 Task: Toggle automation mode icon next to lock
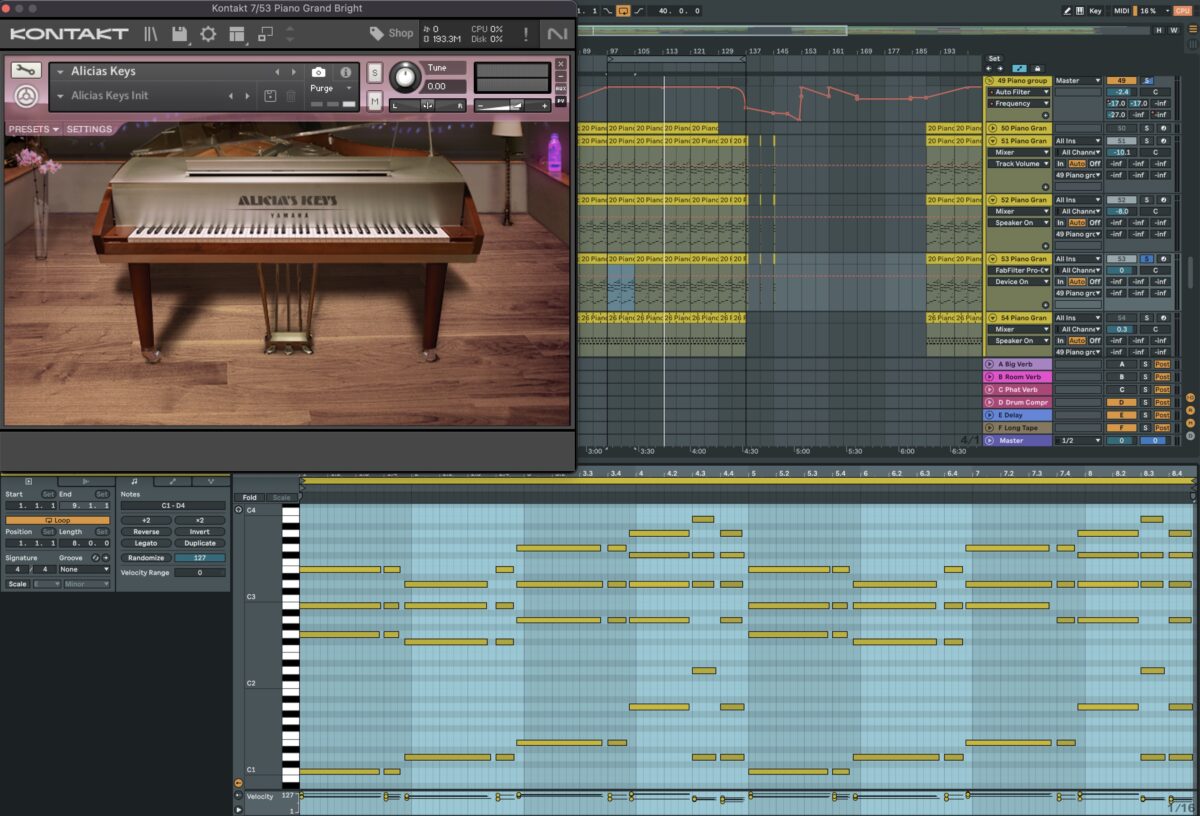click(x=1018, y=69)
